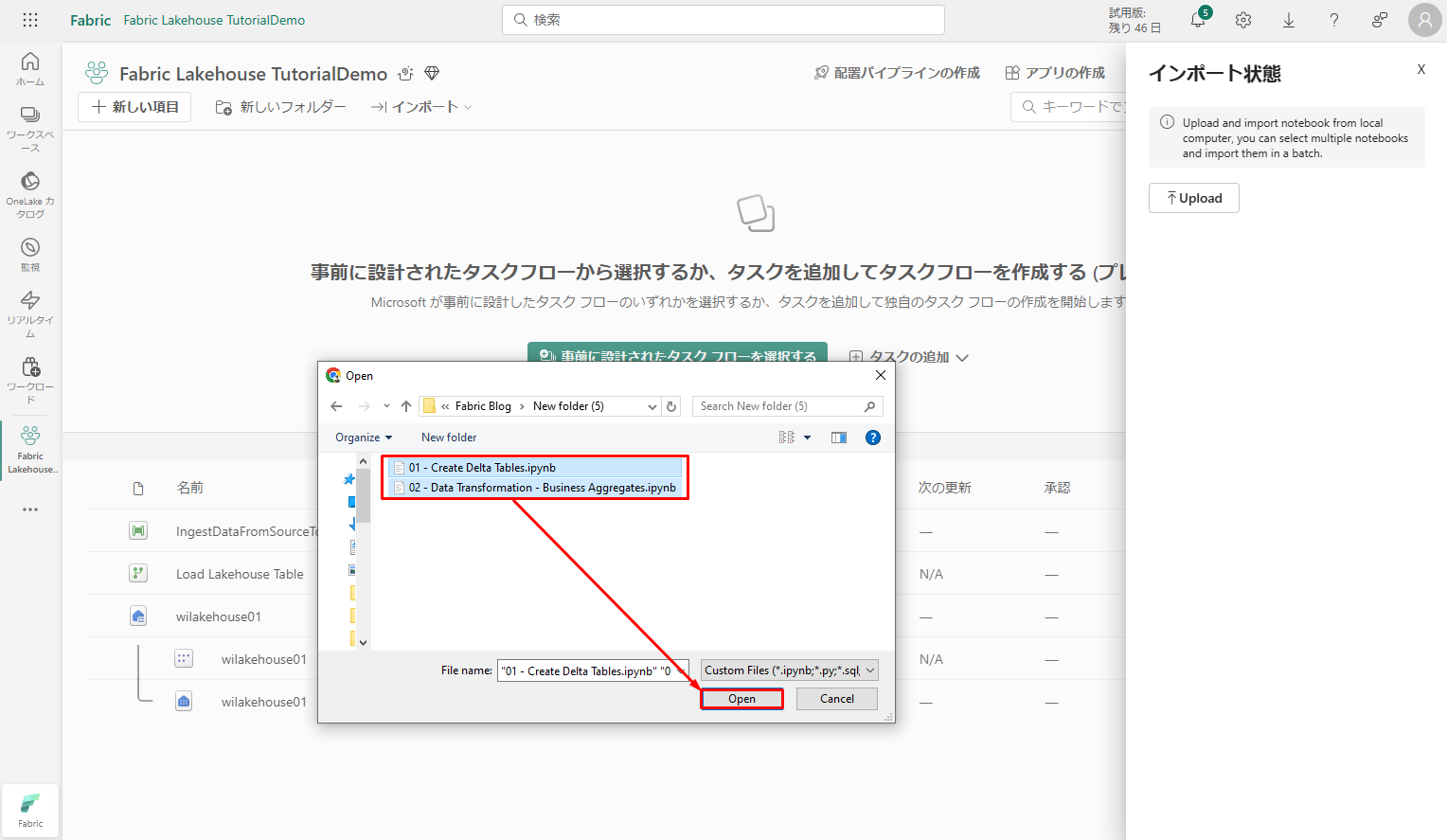This screenshot has width=1447, height=840.
Task: Sort by the name column header
Action: point(190,488)
